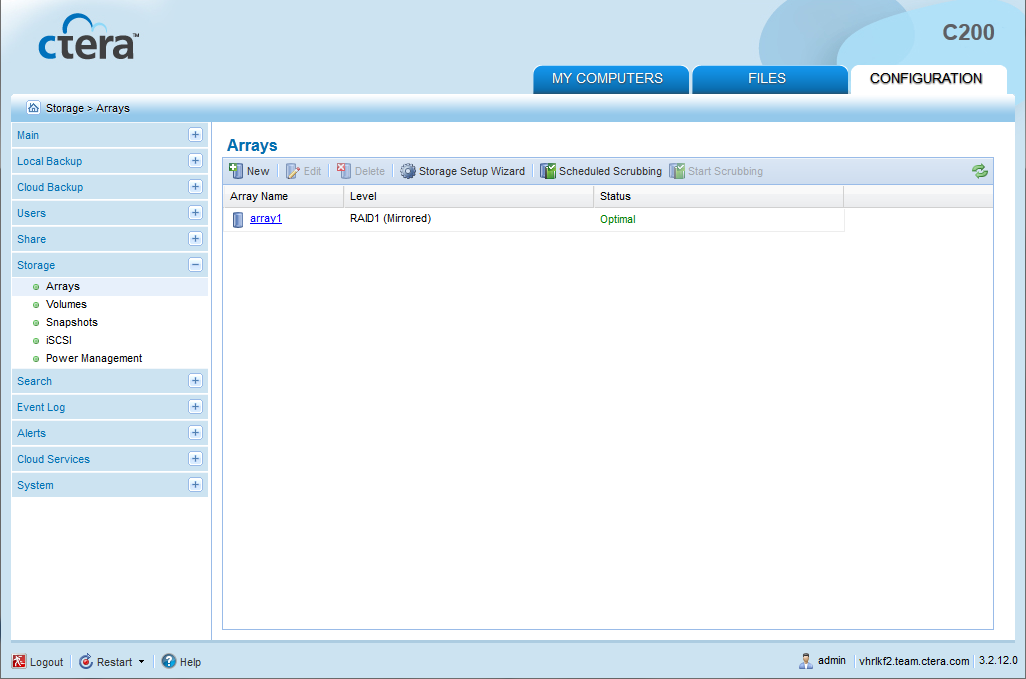The height and width of the screenshot is (679, 1026).
Task: Click the Scheduled Scrubbing label
Action: point(610,171)
